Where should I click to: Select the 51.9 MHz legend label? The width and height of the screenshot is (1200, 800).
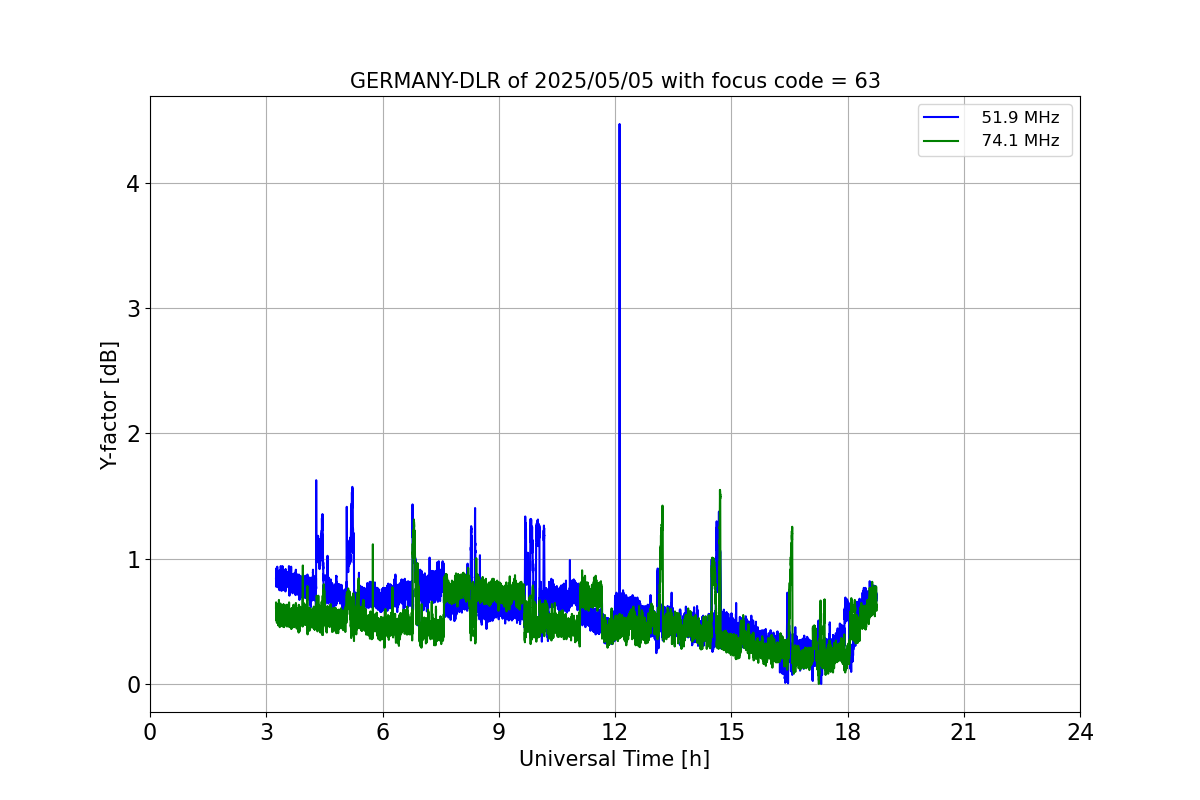click(1020, 118)
